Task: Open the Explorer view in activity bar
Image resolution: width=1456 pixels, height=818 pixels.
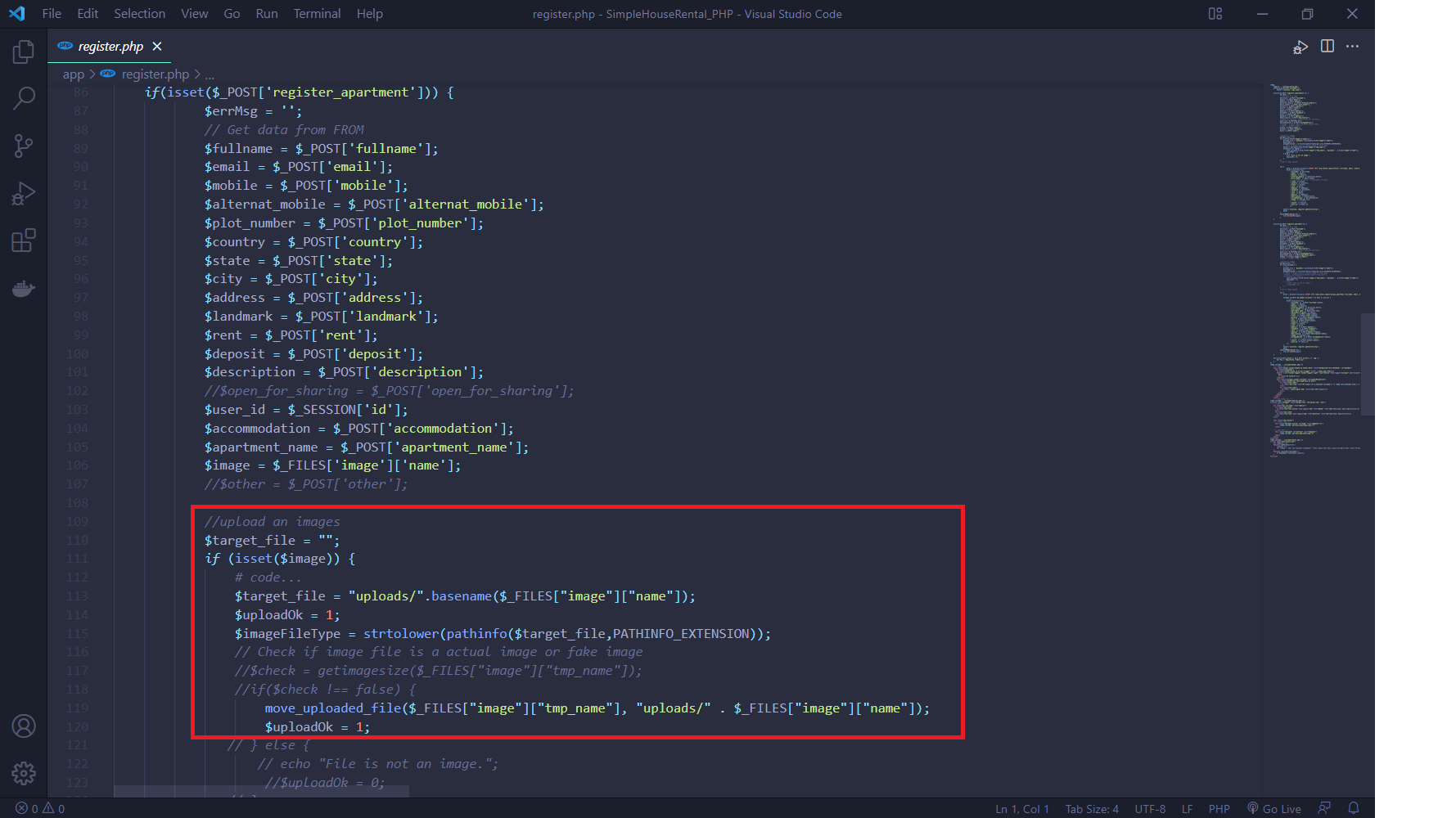Action: click(x=24, y=52)
